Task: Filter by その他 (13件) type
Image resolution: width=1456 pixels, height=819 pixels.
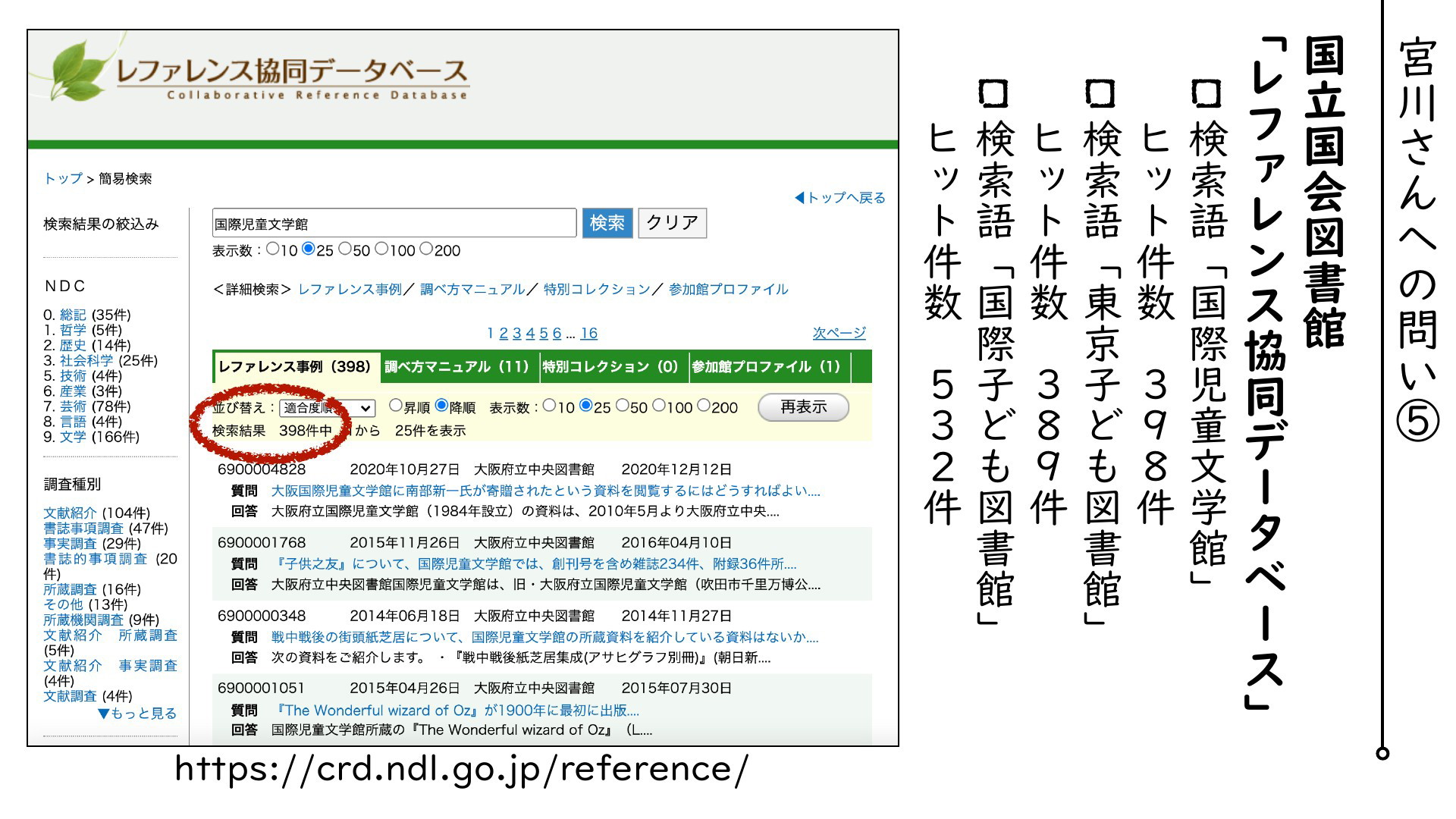Action: click(63, 604)
